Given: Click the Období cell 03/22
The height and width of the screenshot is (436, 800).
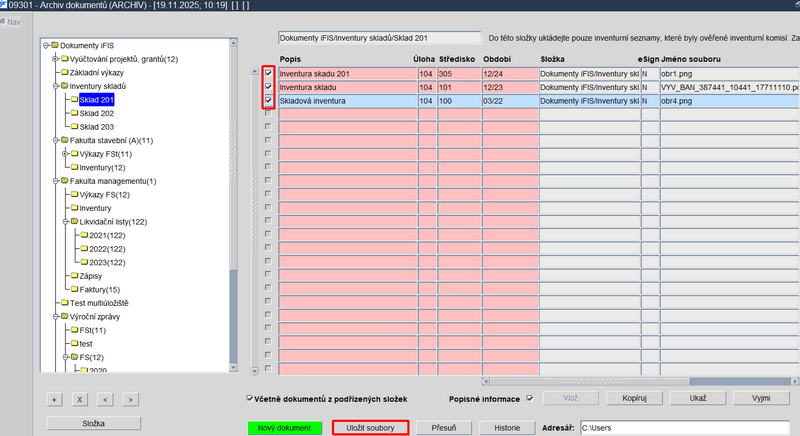Looking at the screenshot, I should (510, 101).
